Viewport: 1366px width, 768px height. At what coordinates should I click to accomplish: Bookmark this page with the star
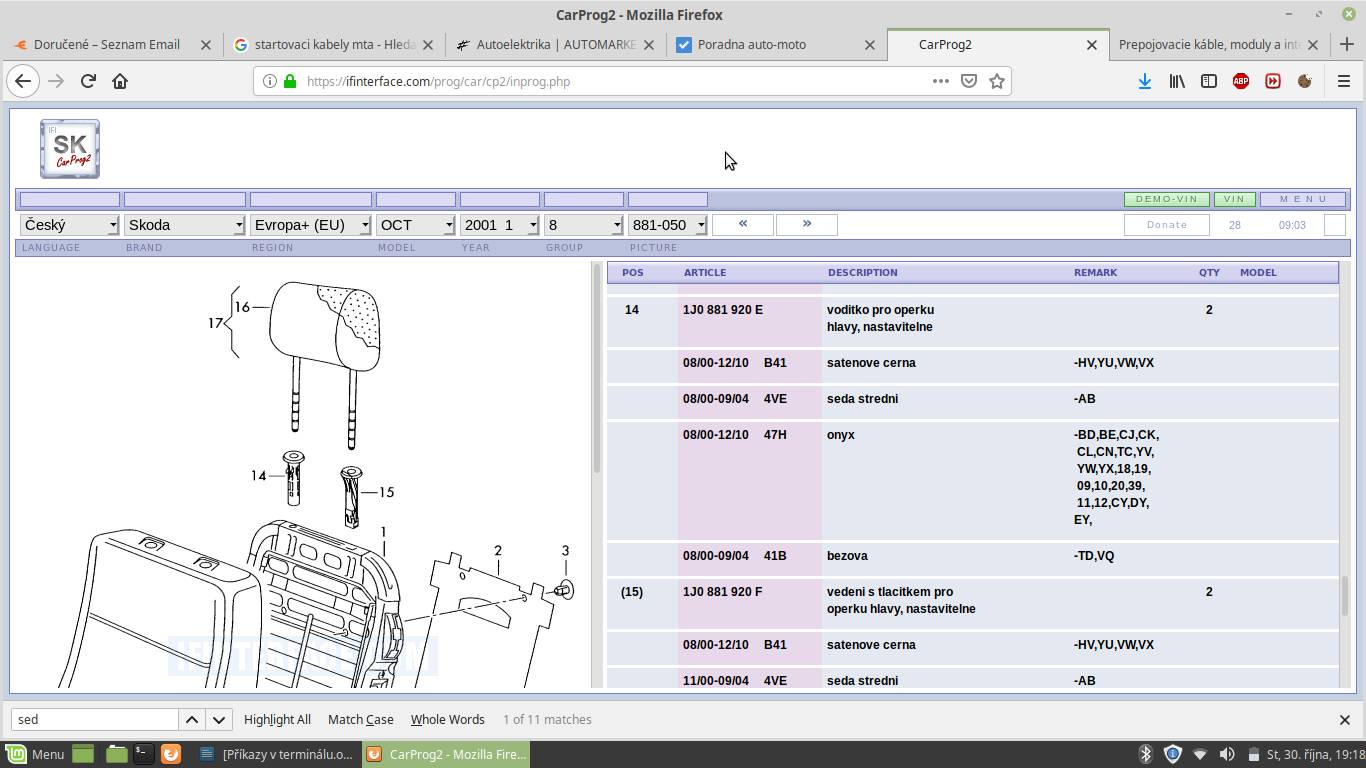click(x=996, y=81)
